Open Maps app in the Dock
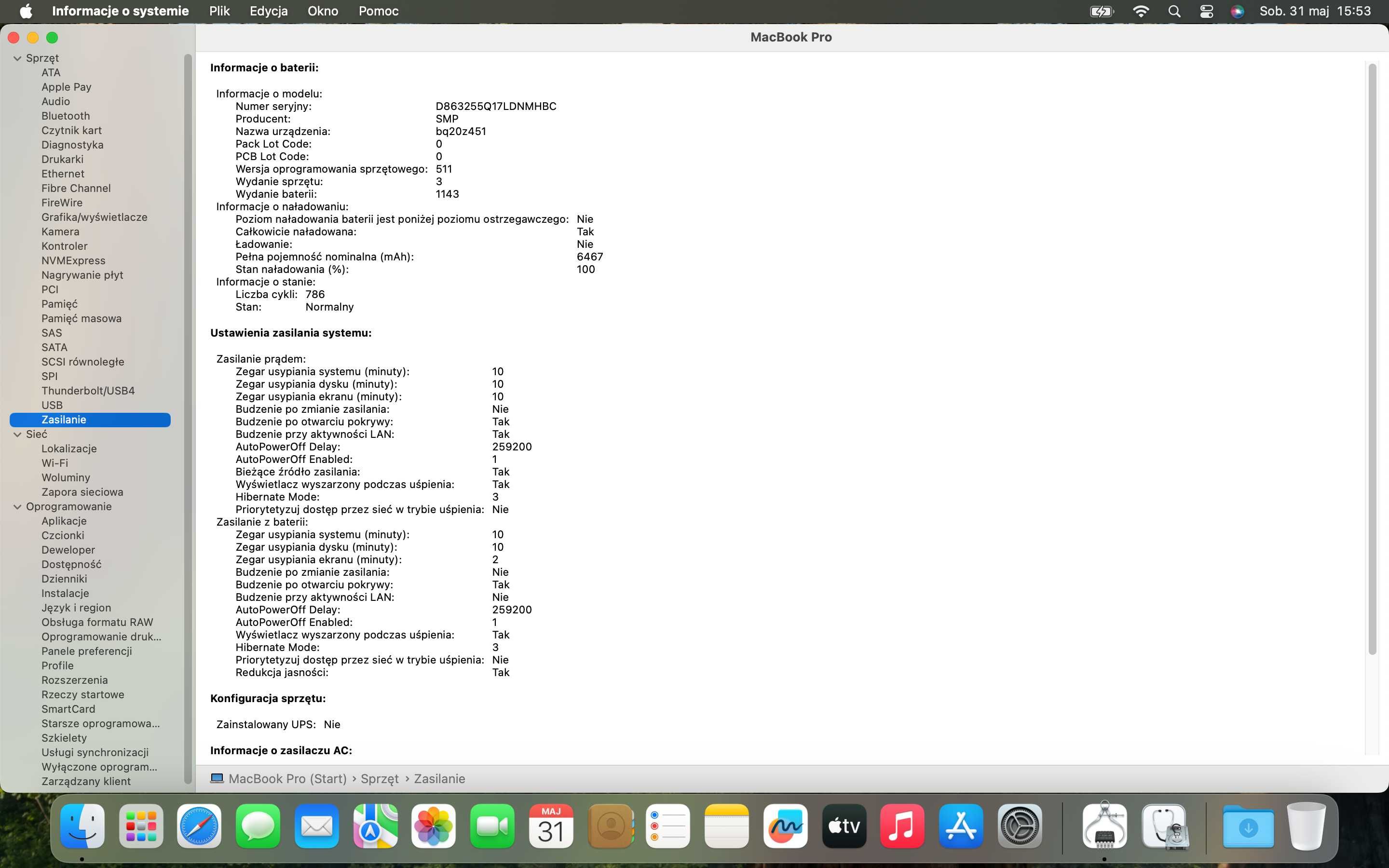 [x=375, y=826]
